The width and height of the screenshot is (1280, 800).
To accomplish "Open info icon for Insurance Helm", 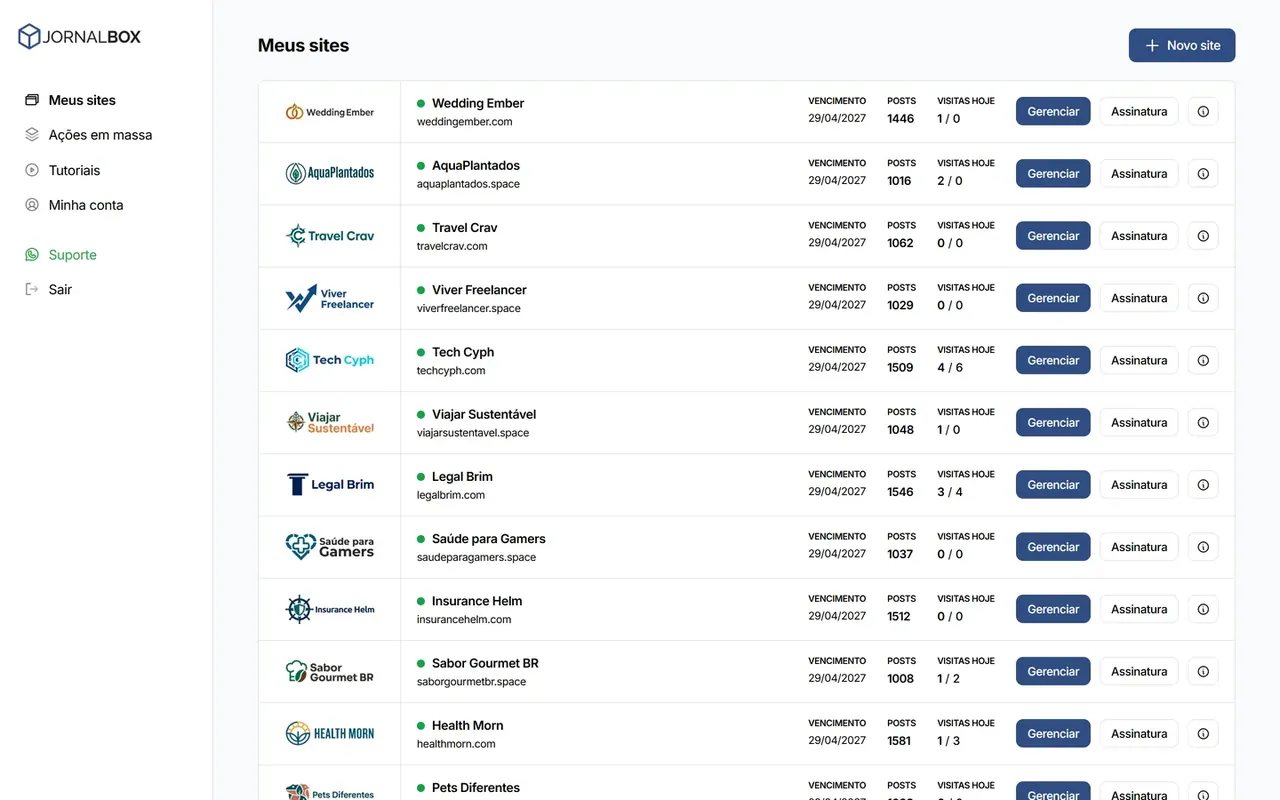I will tap(1203, 609).
